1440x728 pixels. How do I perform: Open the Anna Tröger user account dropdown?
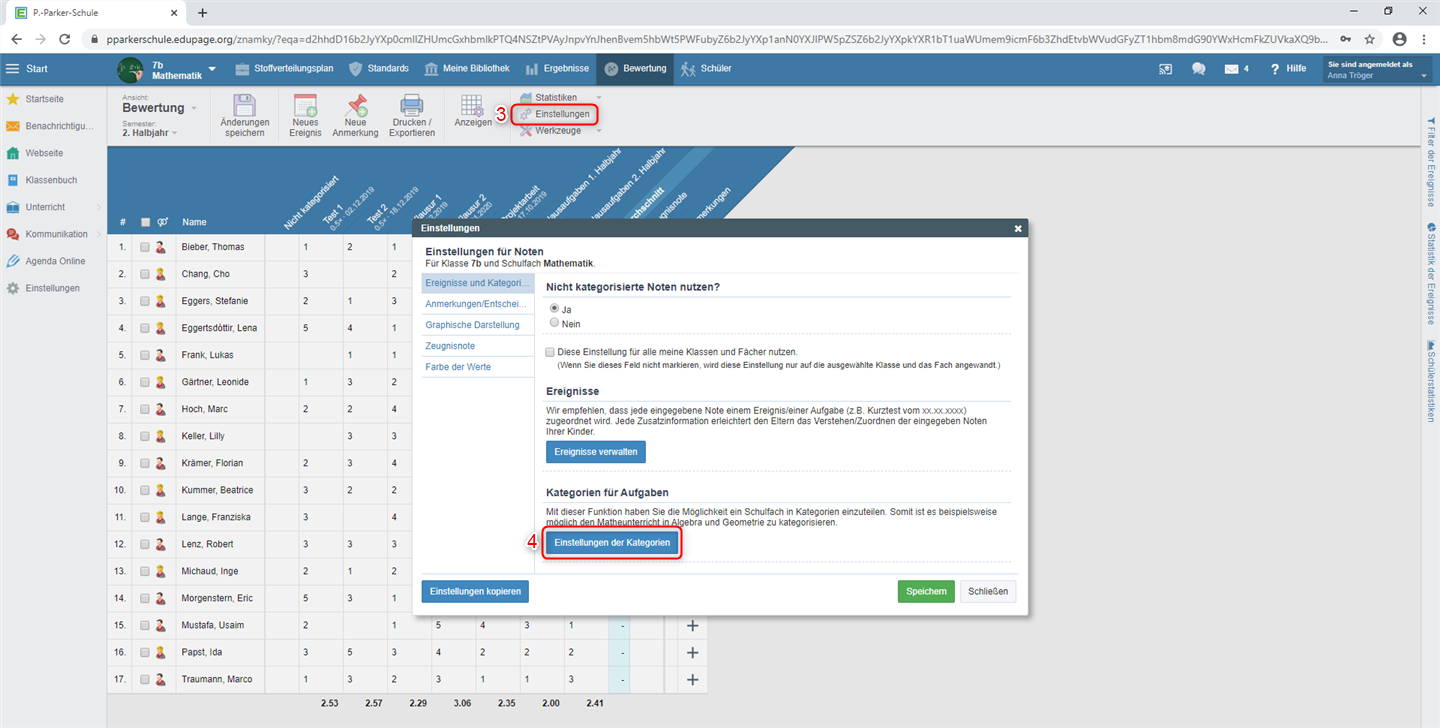pyautogui.click(x=1376, y=69)
